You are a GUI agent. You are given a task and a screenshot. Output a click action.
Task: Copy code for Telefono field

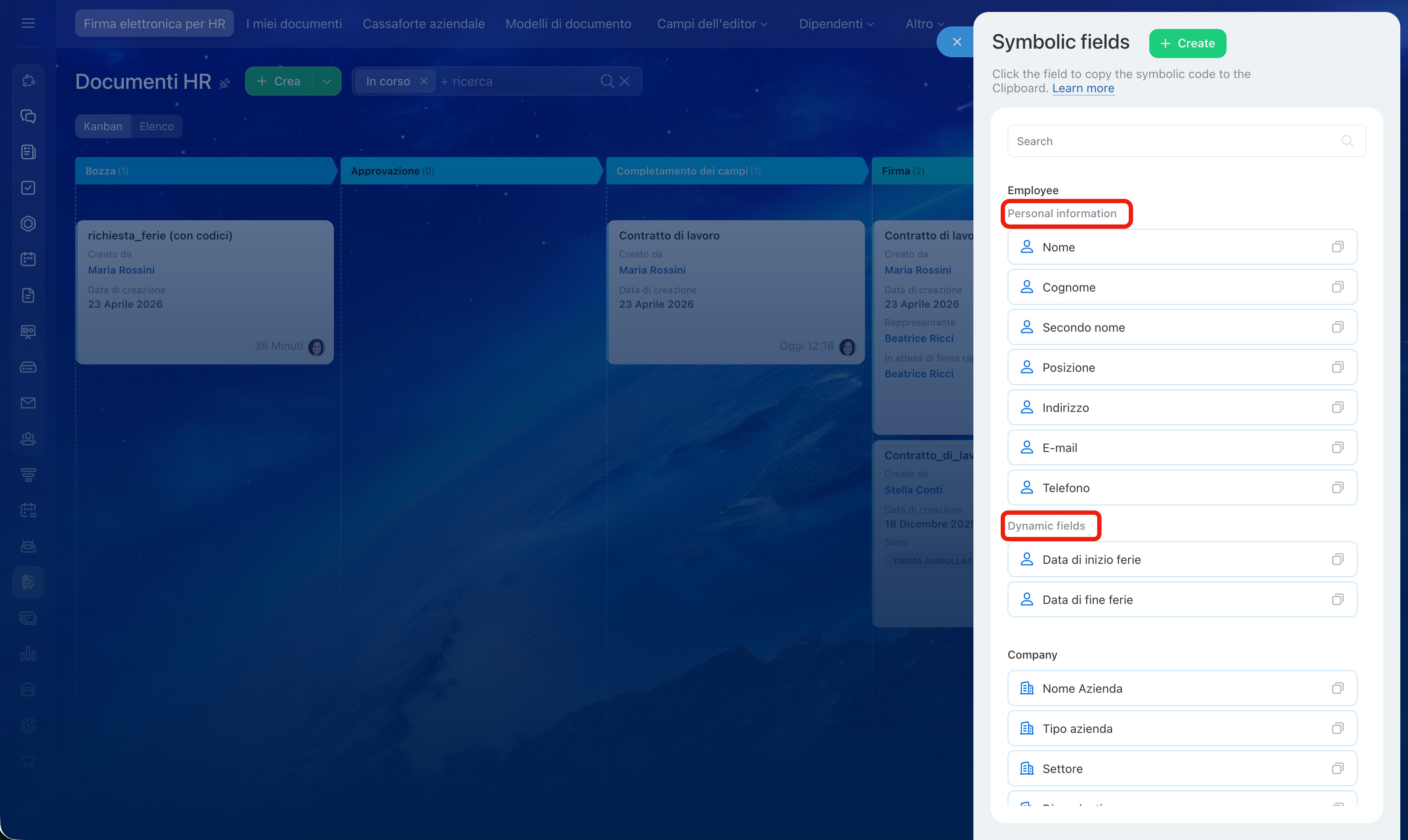click(x=1337, y=487)
